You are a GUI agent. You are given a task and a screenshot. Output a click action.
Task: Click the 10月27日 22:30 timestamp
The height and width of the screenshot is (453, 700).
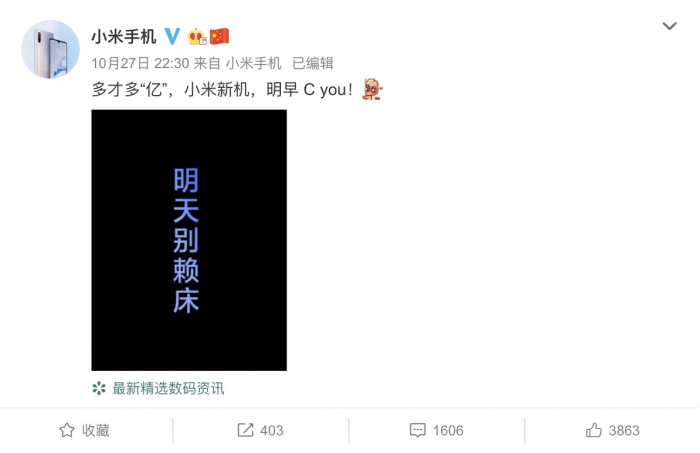[140, 63]
